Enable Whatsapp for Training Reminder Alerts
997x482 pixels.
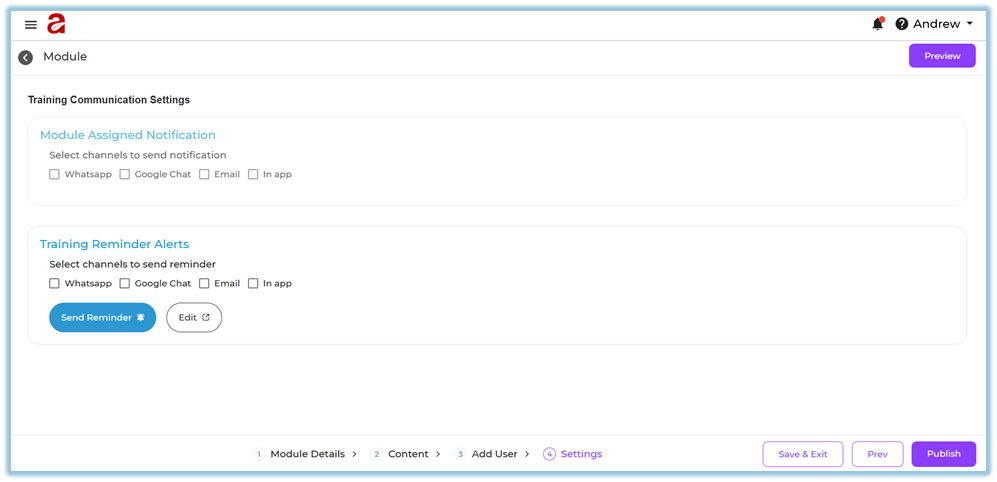coord(55,283)
